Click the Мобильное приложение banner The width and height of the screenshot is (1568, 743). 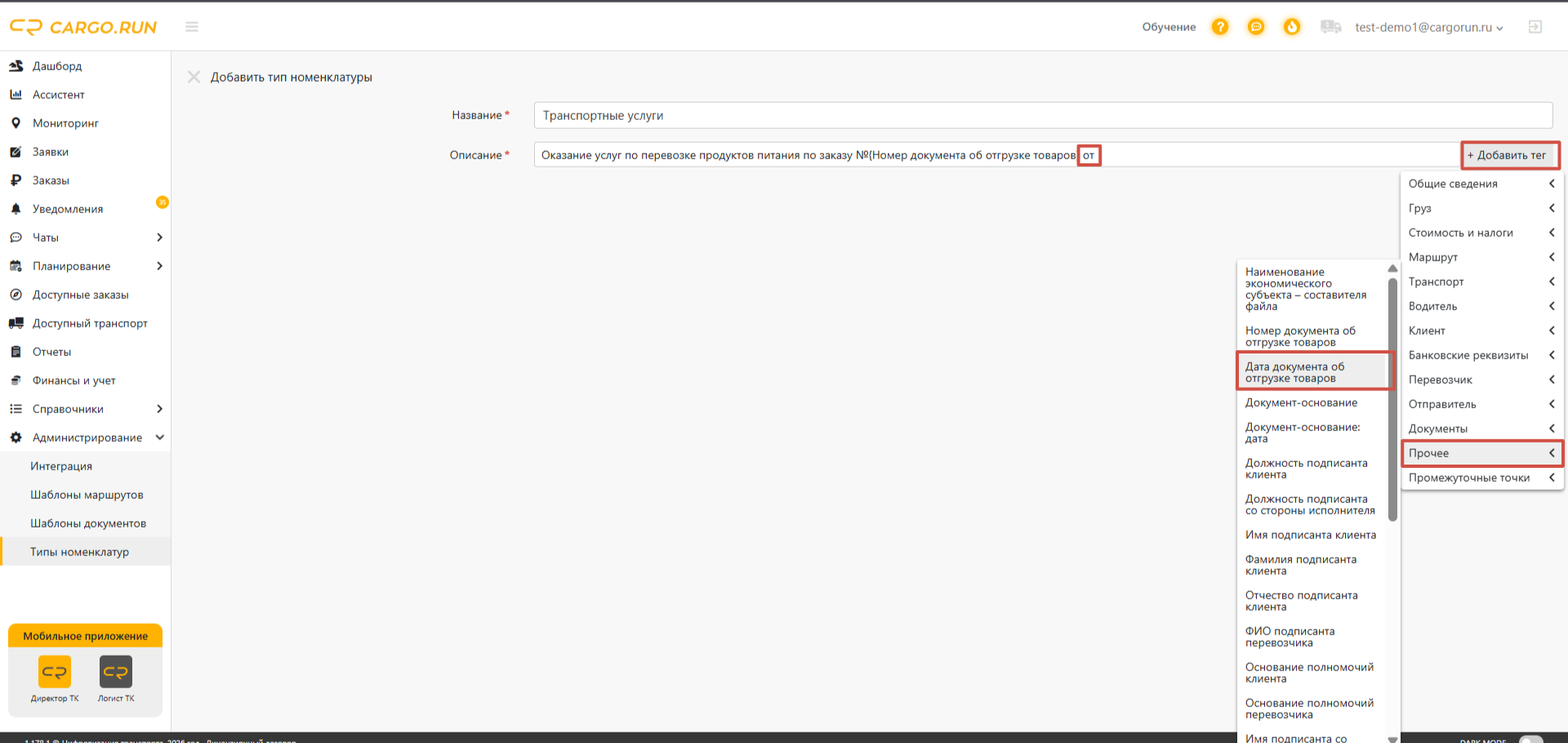tap(86, 636)
